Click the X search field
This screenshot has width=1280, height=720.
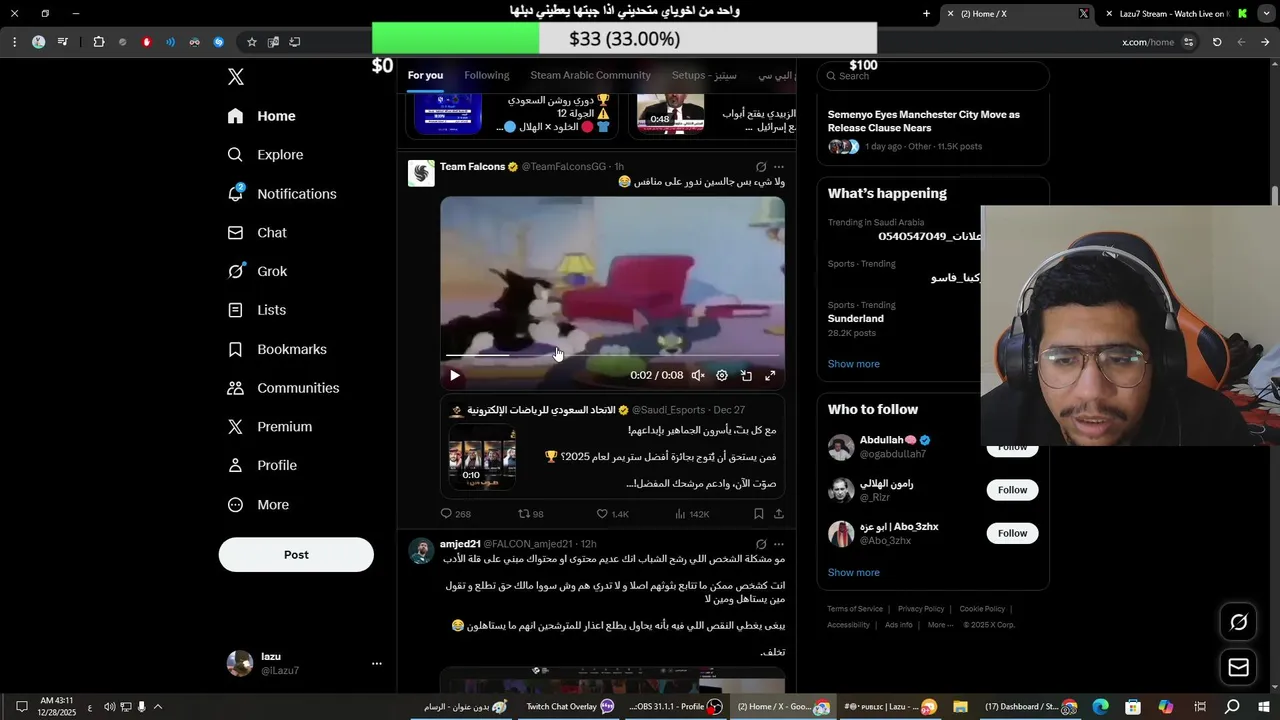click(933, 76)
